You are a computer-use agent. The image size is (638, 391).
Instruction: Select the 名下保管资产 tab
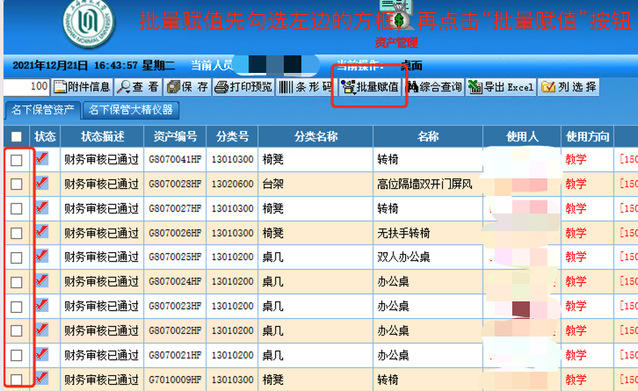(42, 110)
